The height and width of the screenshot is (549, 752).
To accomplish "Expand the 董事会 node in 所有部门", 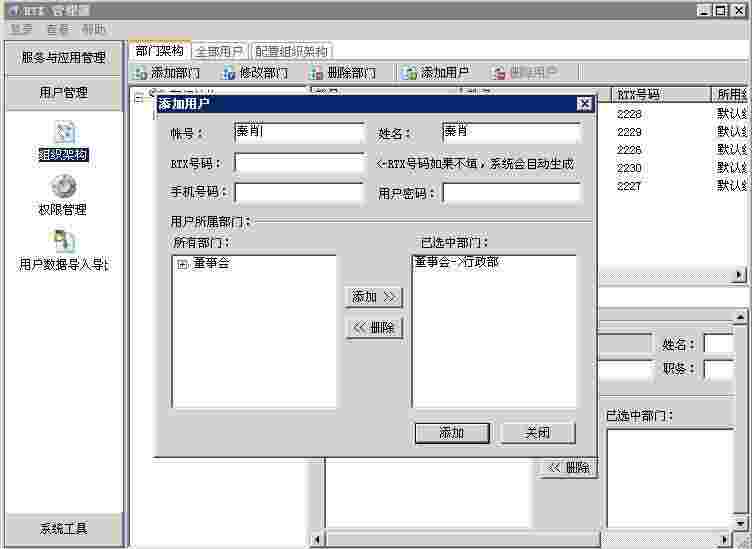I will point(181,264).
